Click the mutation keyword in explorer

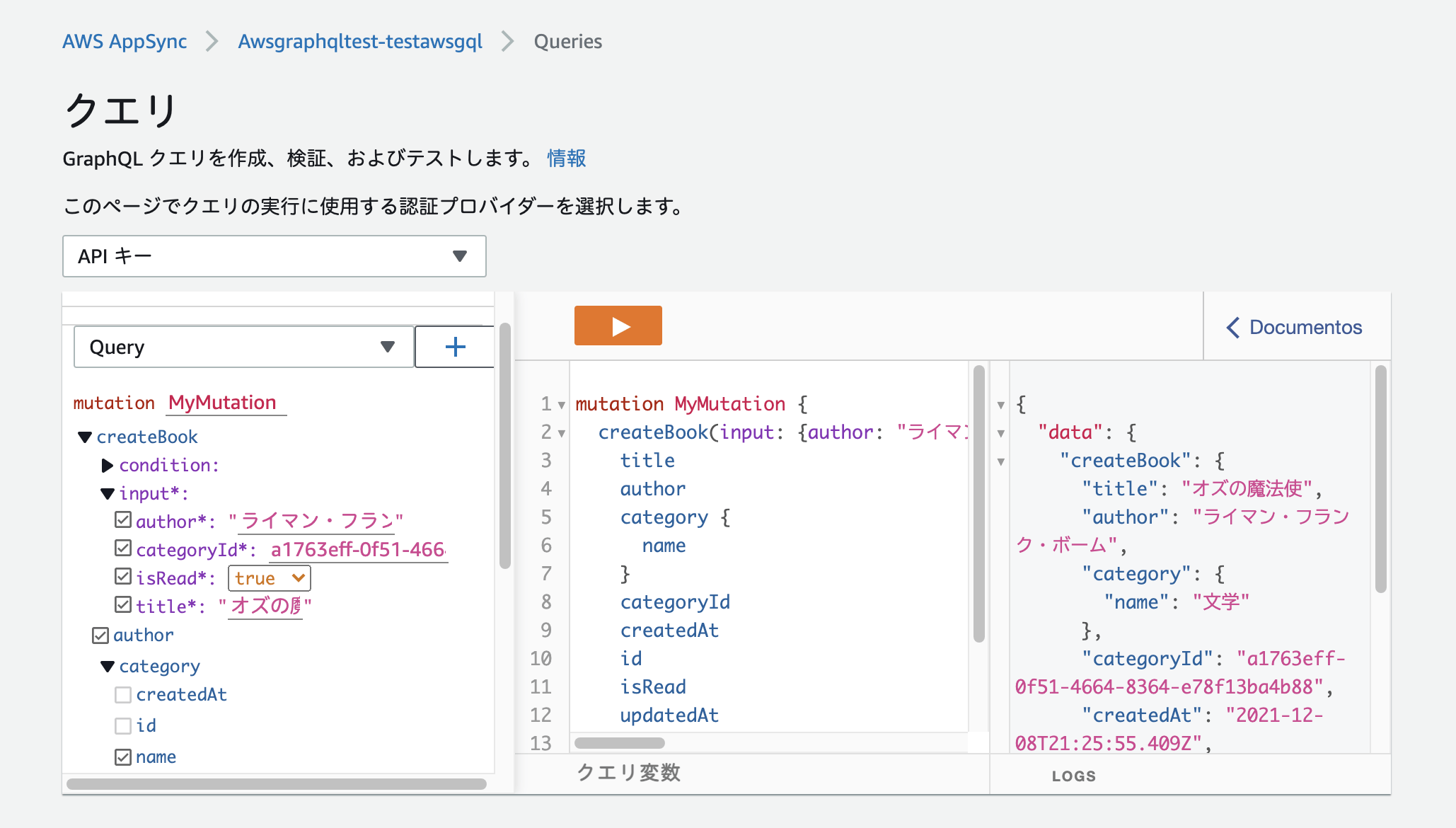click(x=114, y=403)
